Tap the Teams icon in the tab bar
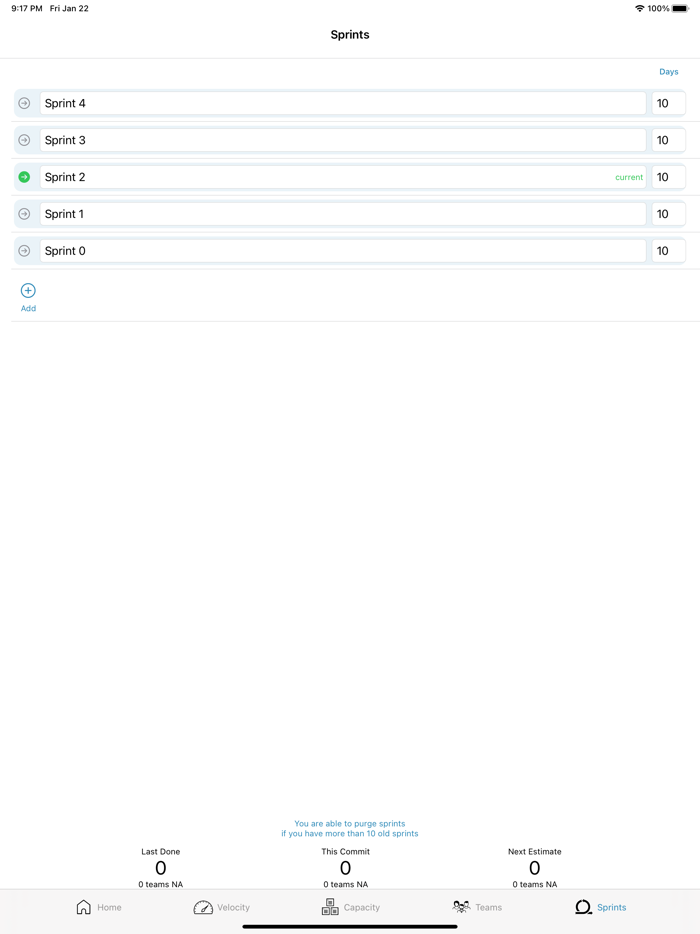The width and height of the screenshot is (700, 934). [461, 907]
